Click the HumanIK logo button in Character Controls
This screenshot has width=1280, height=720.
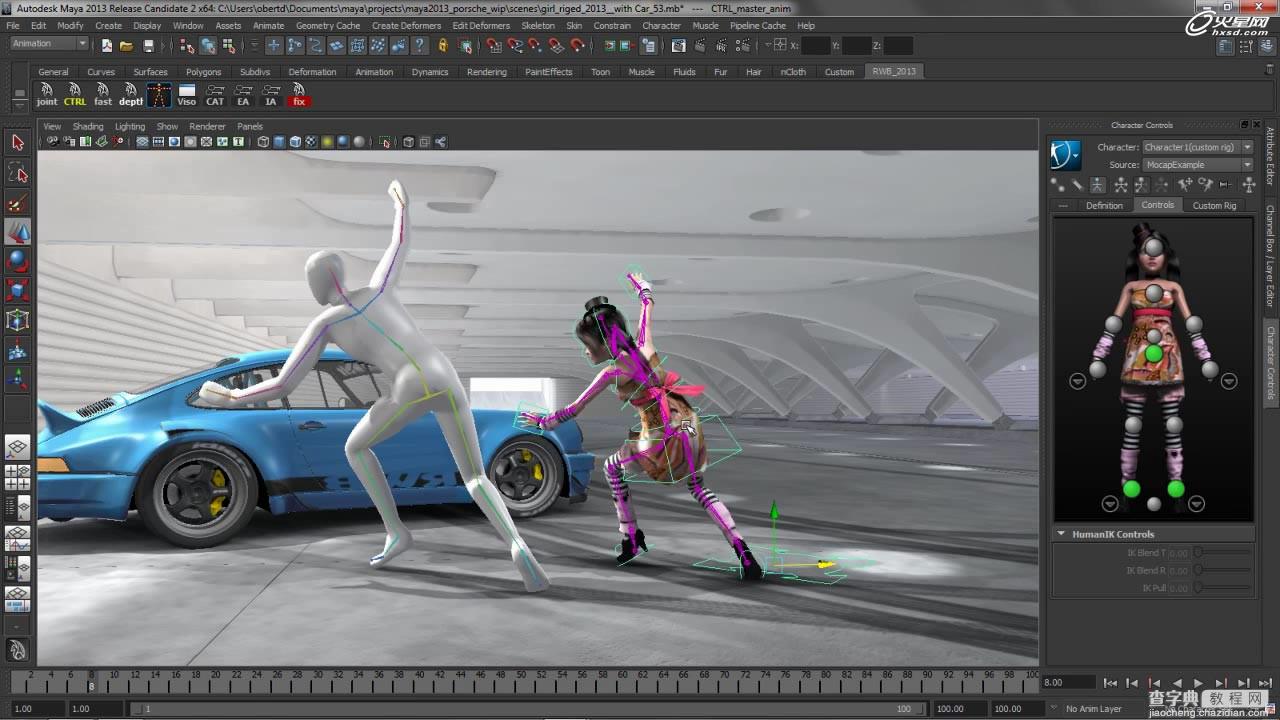click(x=1066, y=155)
